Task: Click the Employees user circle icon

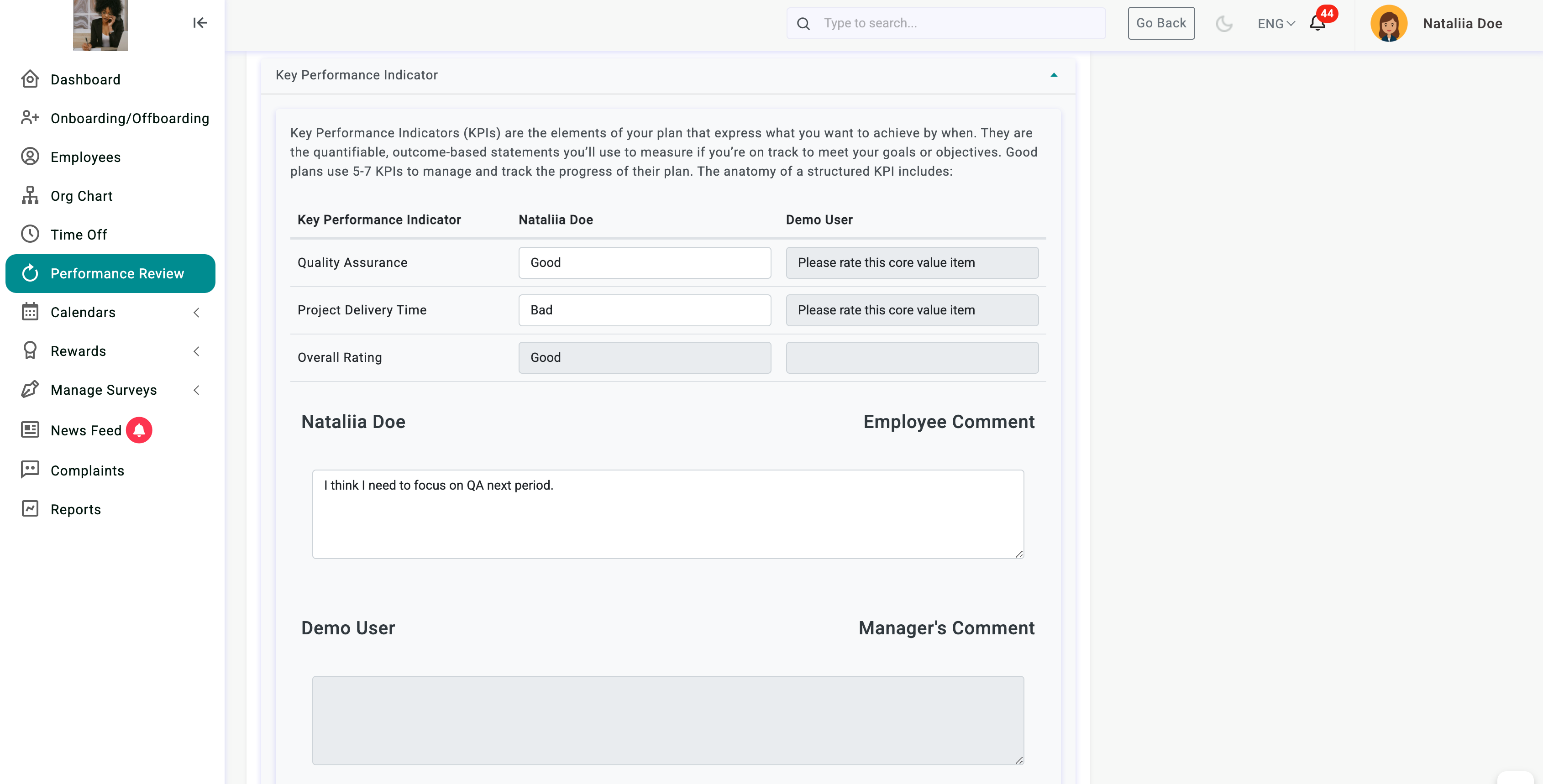Action: (x=30, y=157)
